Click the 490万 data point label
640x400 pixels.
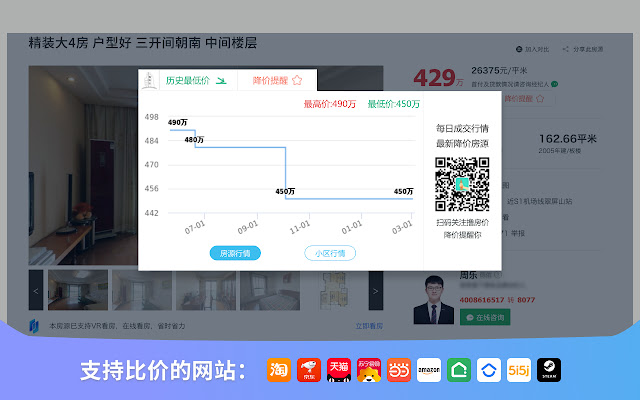tap(178, 122)
